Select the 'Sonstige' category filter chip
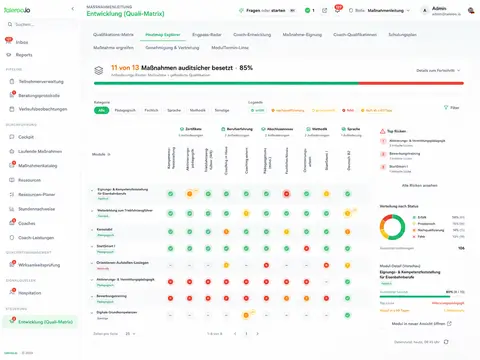Image resolution: width=480 pixels, height=360 pixels. click(x=222, y=110)
